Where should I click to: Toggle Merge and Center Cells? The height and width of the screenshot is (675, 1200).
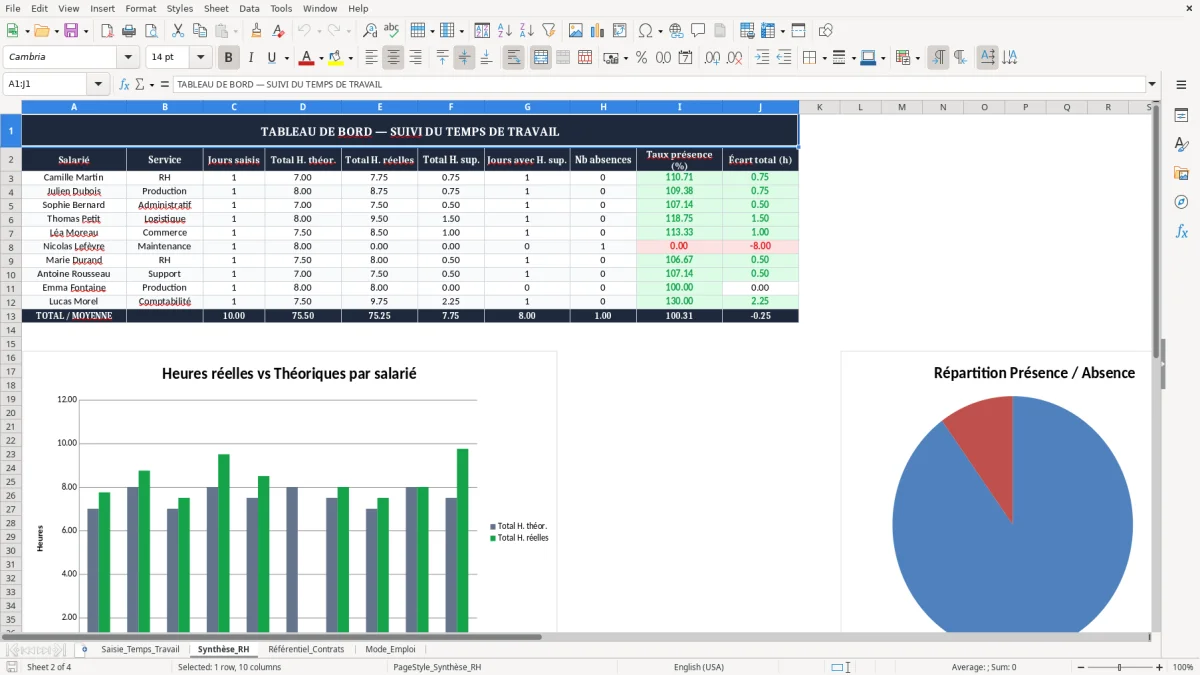coord(541,58)
